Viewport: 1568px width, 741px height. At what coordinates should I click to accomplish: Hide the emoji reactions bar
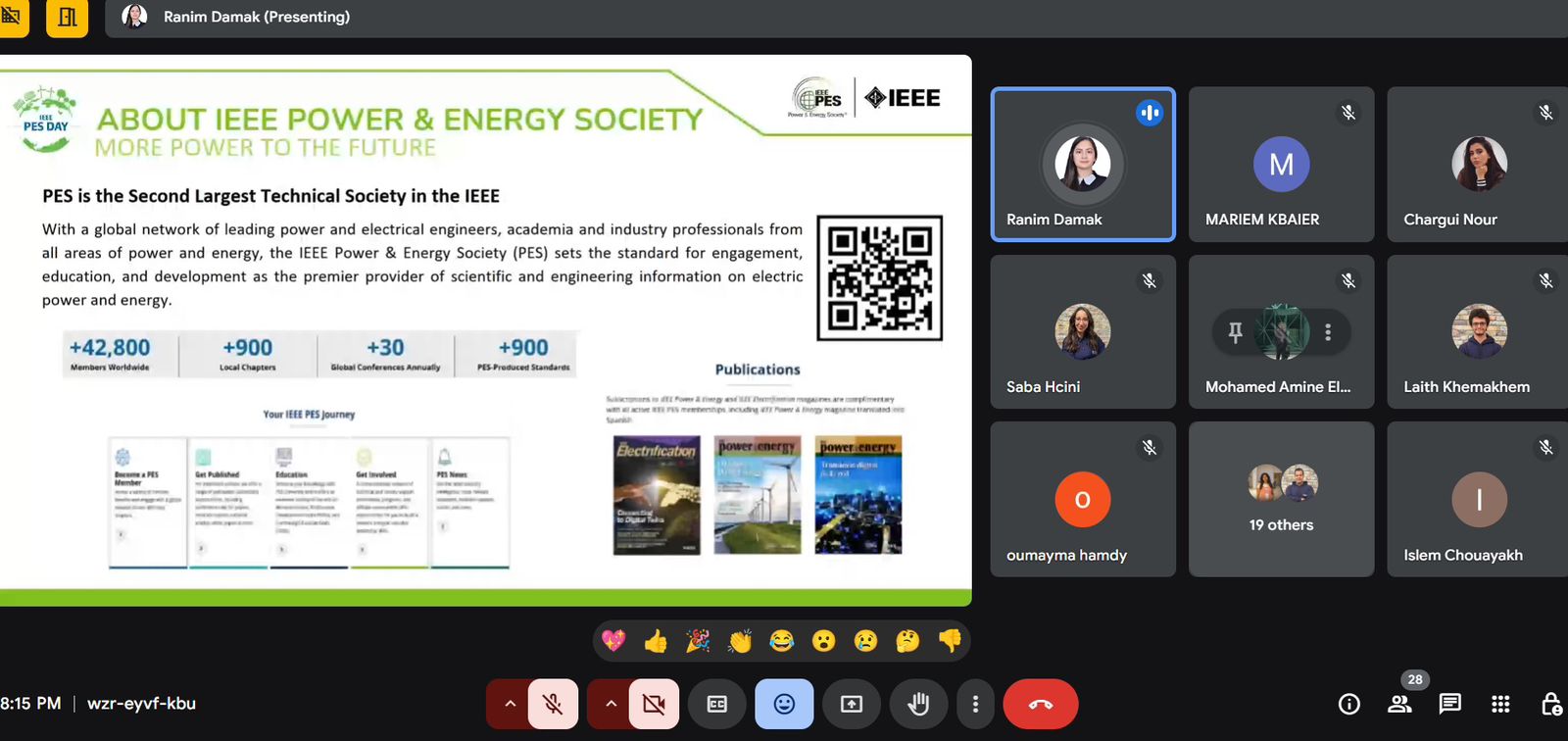(784, 704)
